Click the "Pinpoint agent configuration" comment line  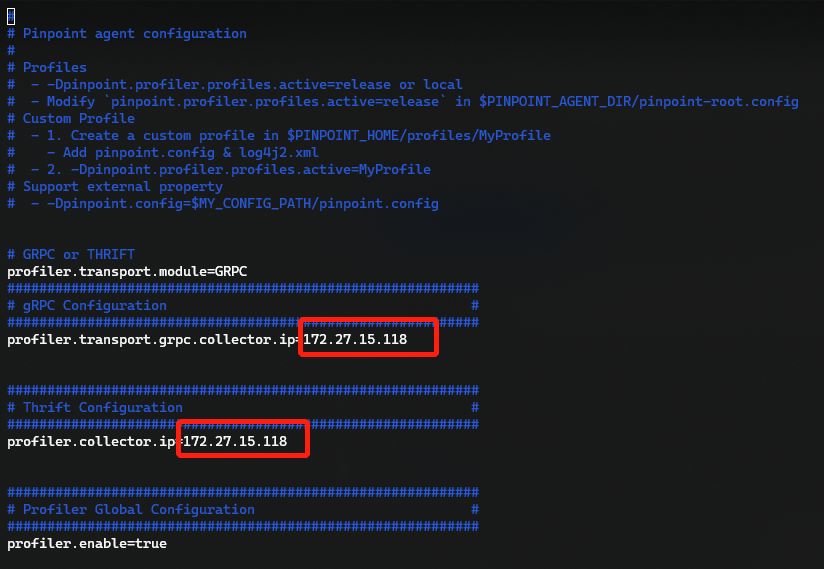(134, 33)
